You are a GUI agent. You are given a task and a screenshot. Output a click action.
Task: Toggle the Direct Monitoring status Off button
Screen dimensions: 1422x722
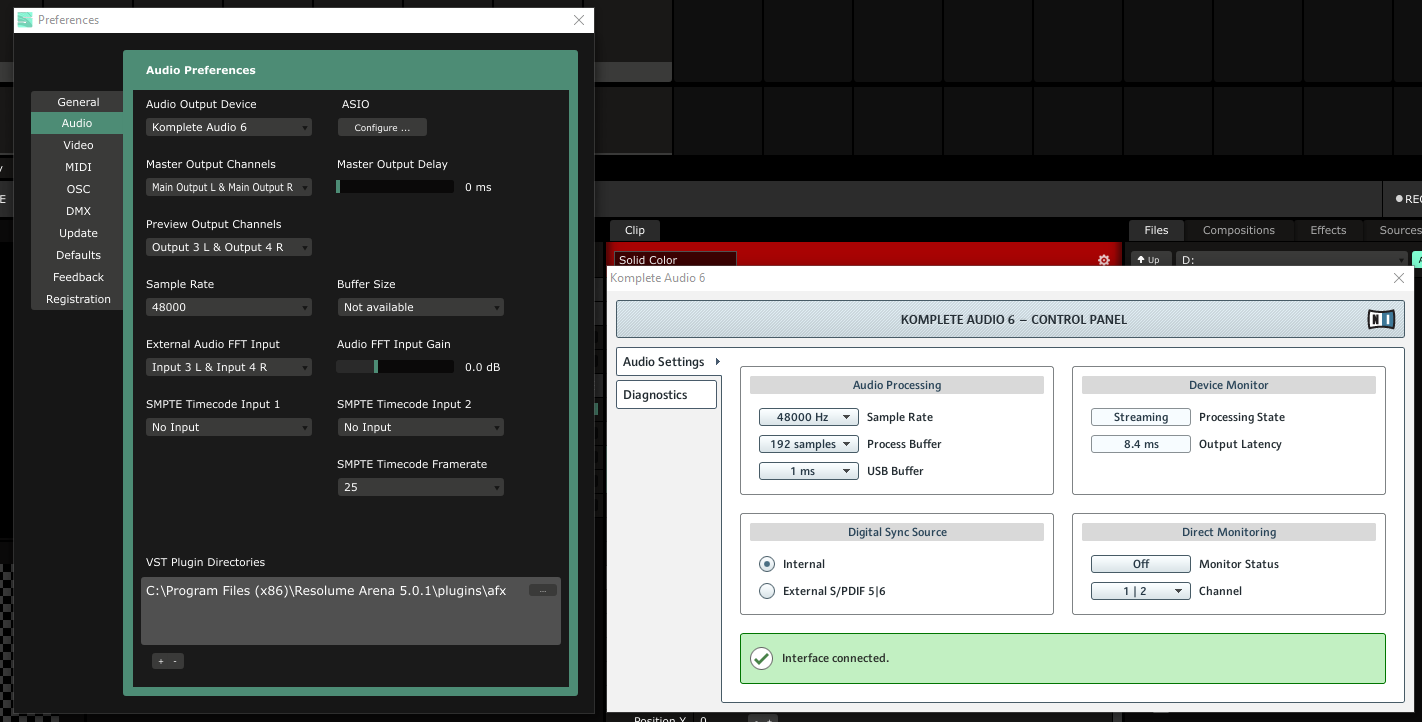(1140, 564)
